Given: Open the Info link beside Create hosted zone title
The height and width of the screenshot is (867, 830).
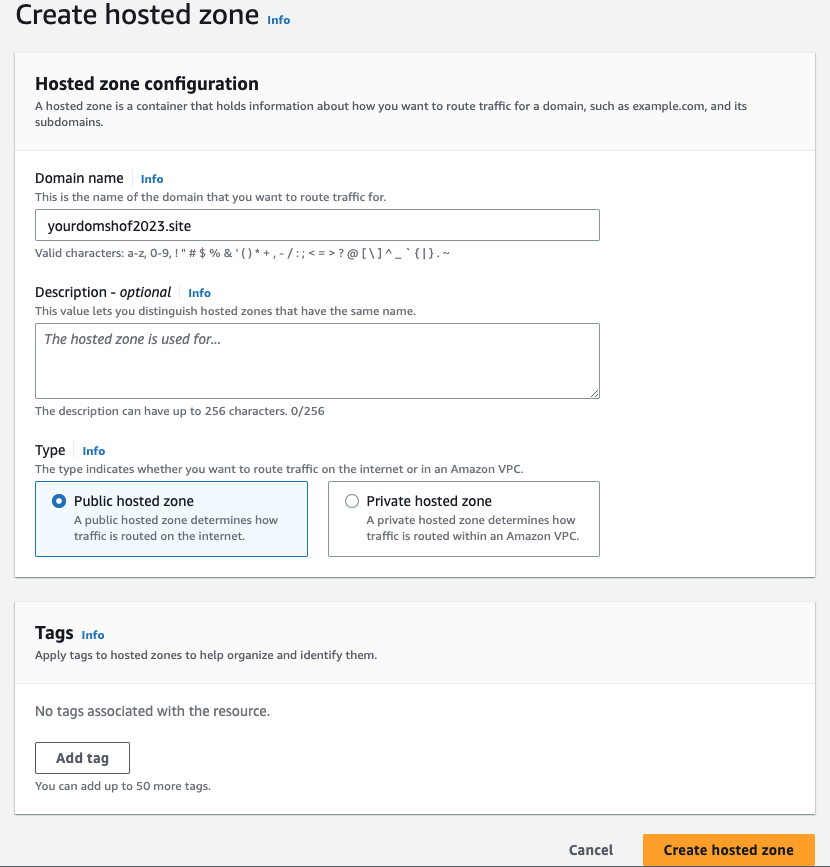Looking at the screenshot, I should [x=278, y=20].
